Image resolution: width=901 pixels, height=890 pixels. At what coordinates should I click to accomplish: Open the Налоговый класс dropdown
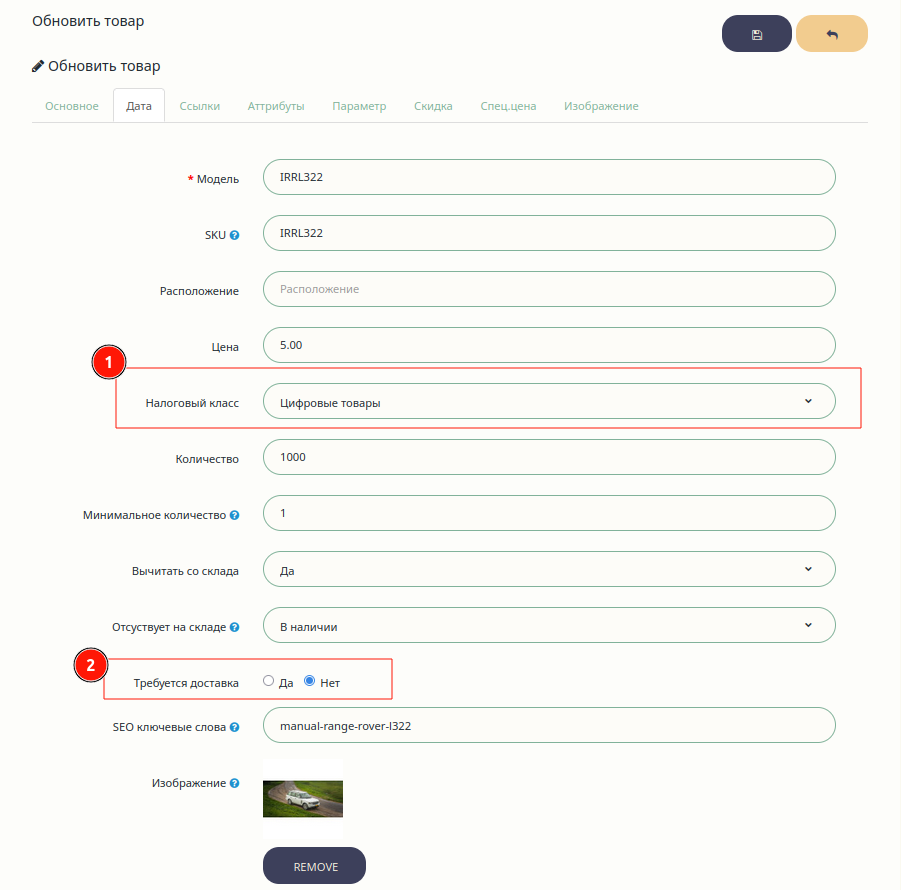click(548, 401)
